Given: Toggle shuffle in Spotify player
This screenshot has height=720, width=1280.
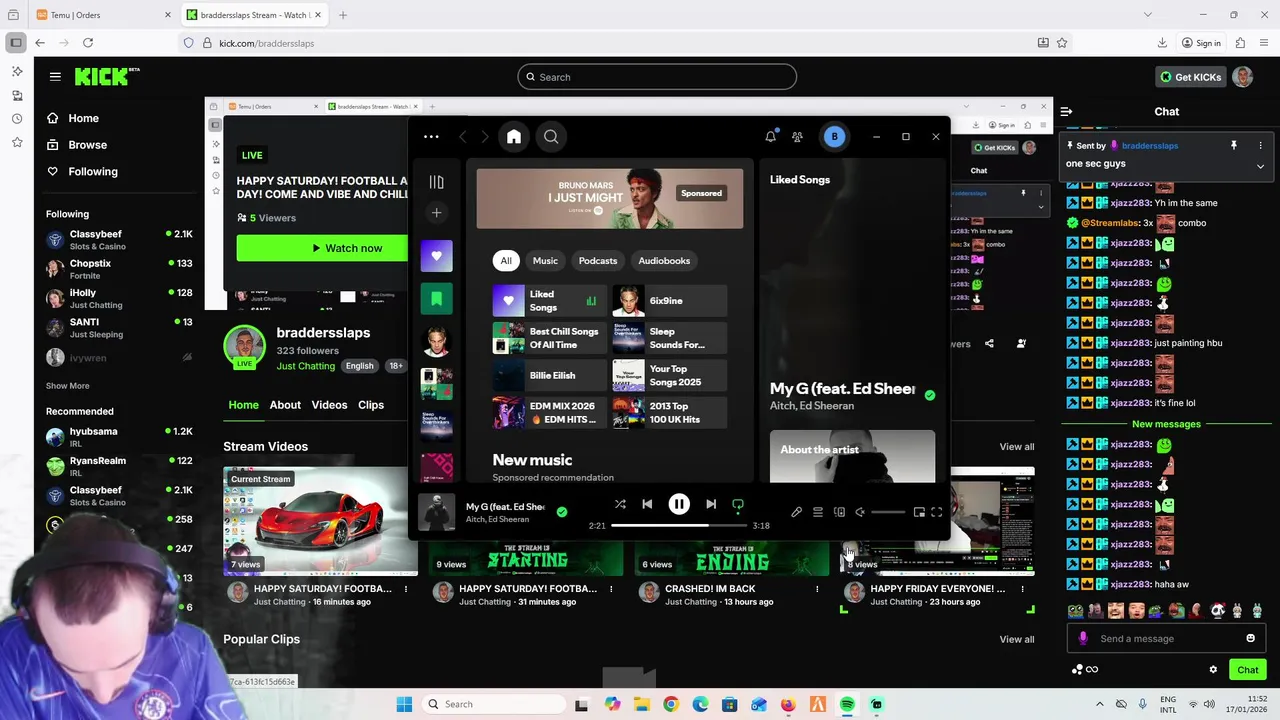Looking at the screenshot, I should [620, 505].
